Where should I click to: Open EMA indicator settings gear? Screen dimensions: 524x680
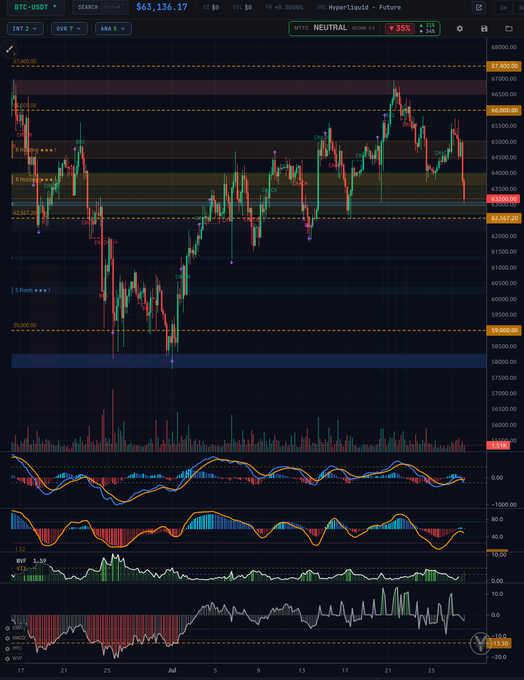click(7, 628)
